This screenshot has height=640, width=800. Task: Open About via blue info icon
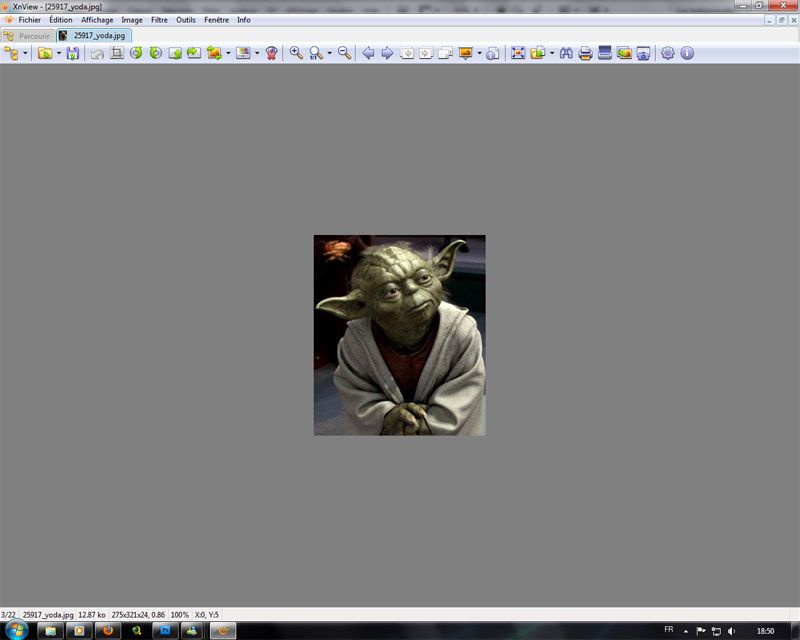[687, 53]
